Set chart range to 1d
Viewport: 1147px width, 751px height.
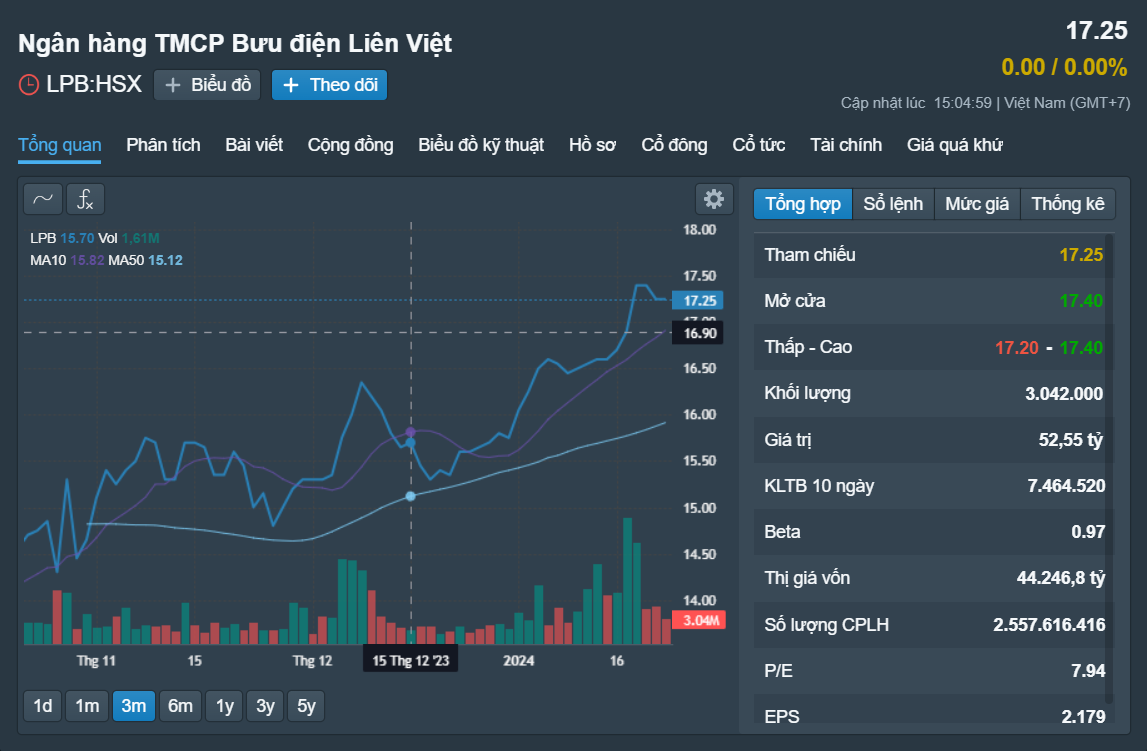(43, 706)
